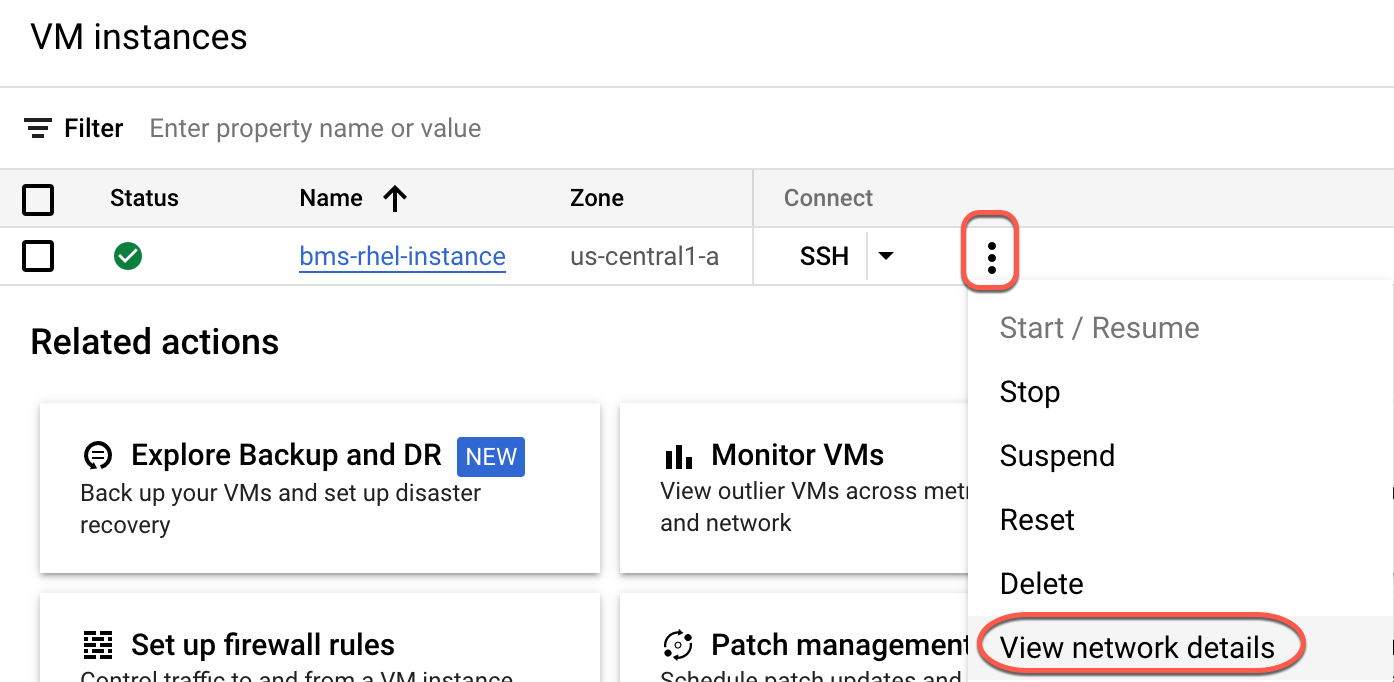
Task: Launch SSH for bms-rhel-instance
Action: [823, 256]
